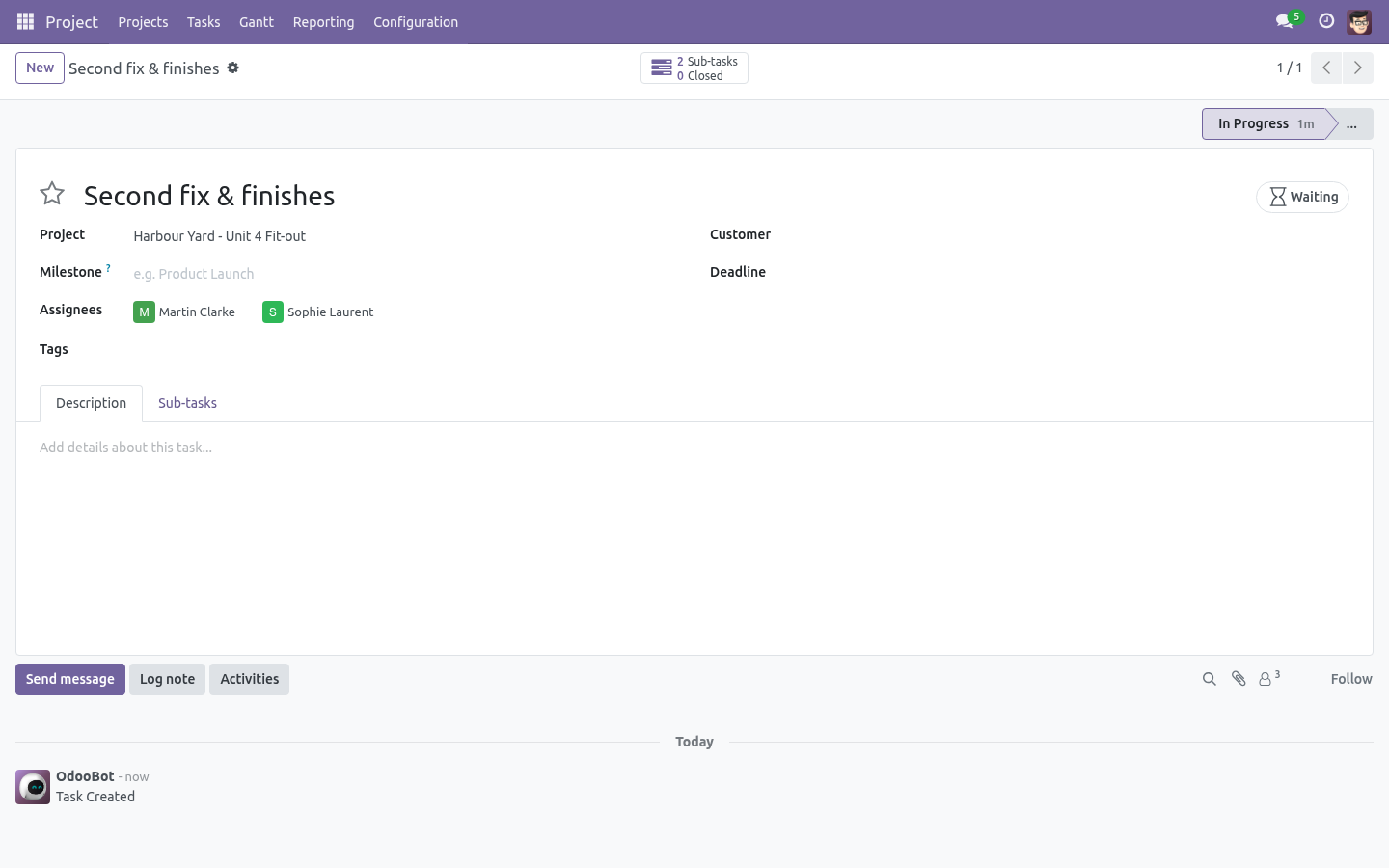Click the Second fix & finishes breadcrumb

144,68
